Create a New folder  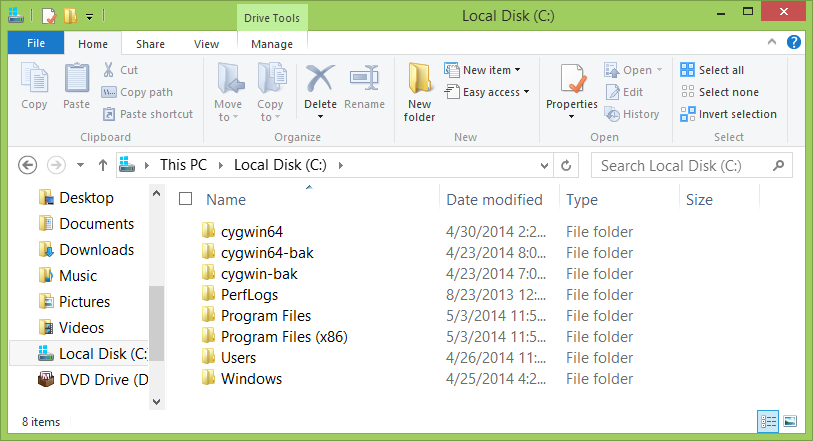(x=419, y=92)
